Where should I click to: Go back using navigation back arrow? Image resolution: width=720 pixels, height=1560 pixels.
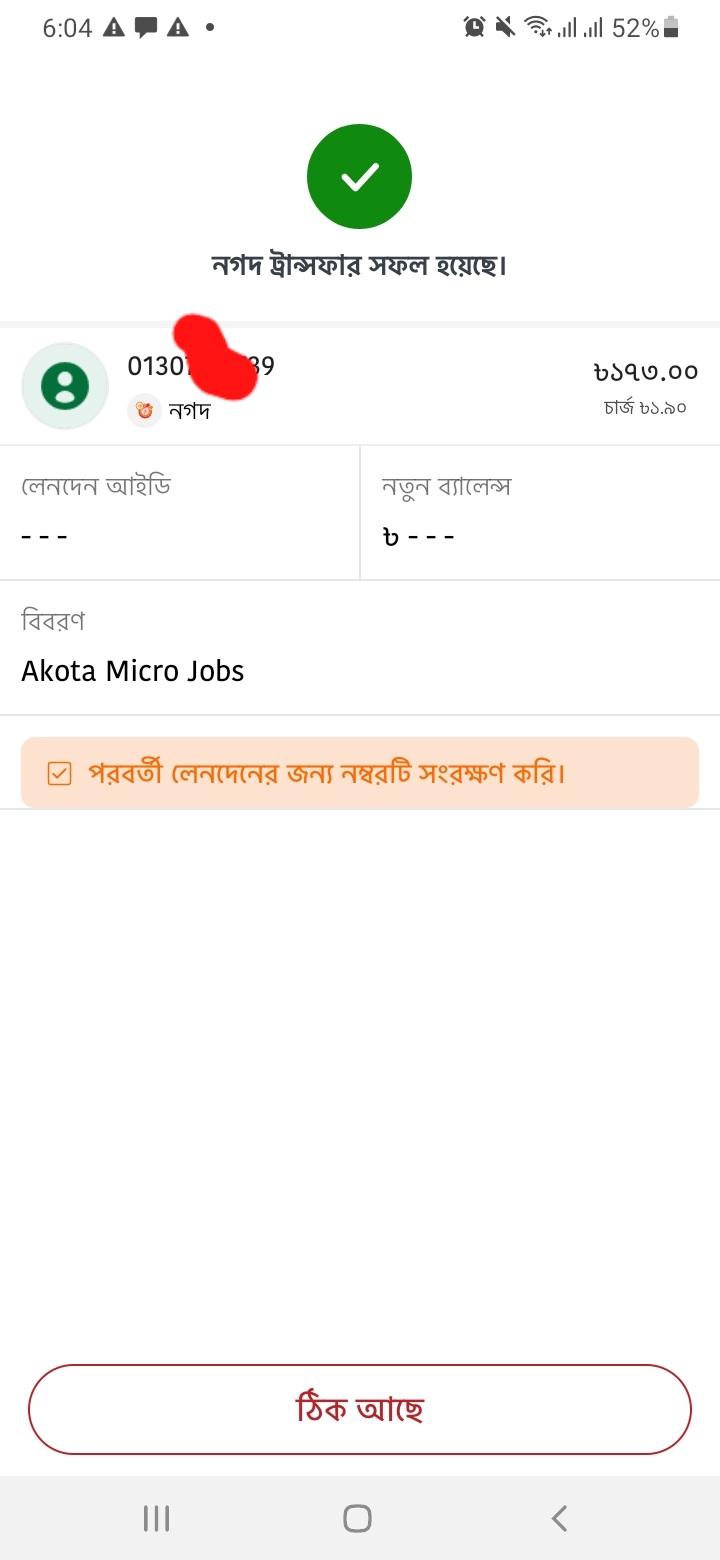coord(559,1518)
